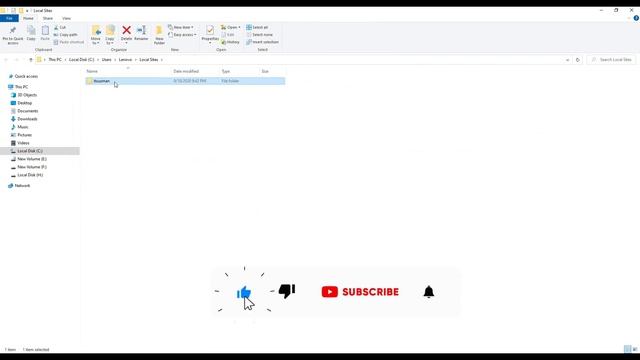
Task: Click Paste shortcut in the ribbon
Action: 69,42
